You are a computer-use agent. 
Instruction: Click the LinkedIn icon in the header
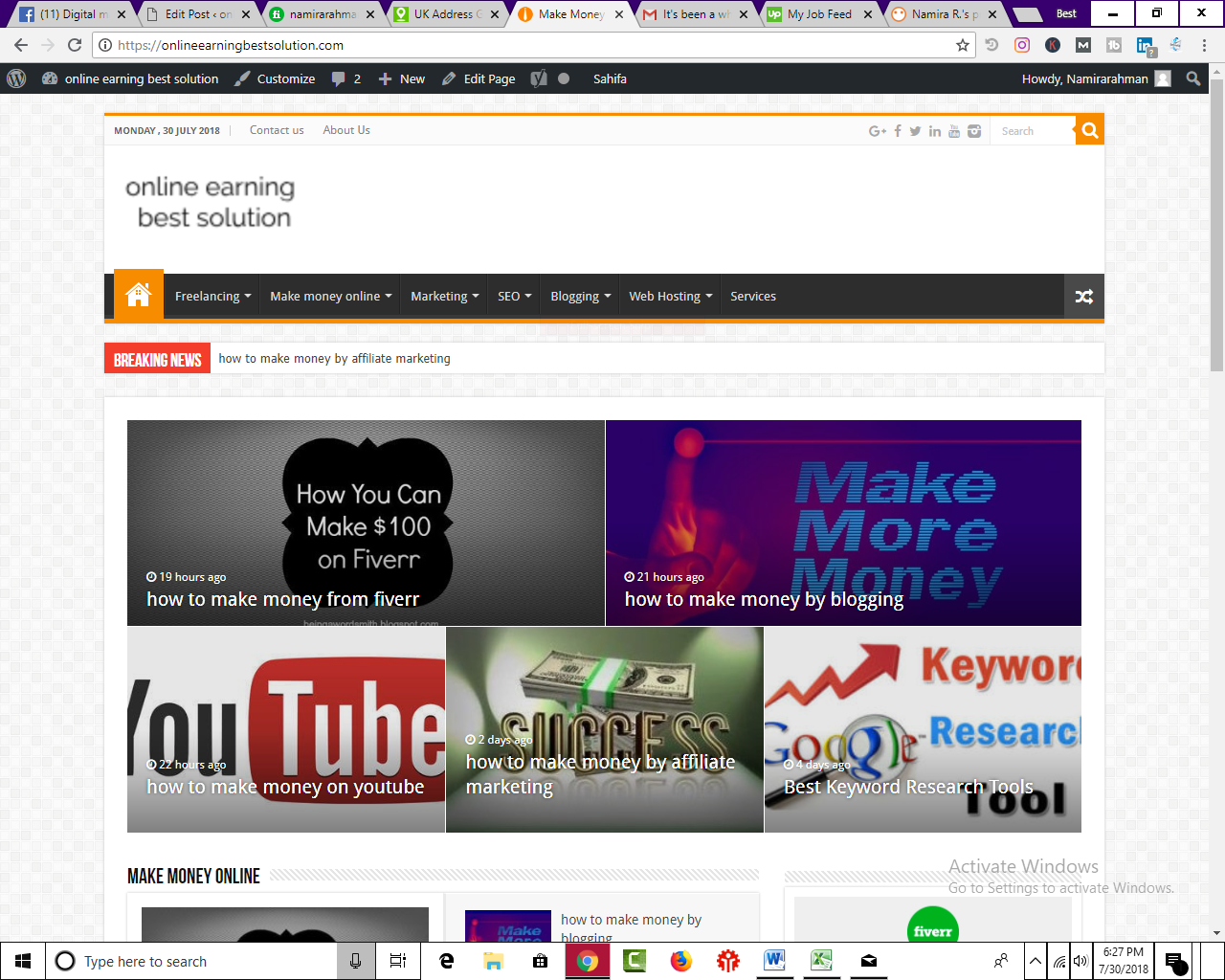935,130
